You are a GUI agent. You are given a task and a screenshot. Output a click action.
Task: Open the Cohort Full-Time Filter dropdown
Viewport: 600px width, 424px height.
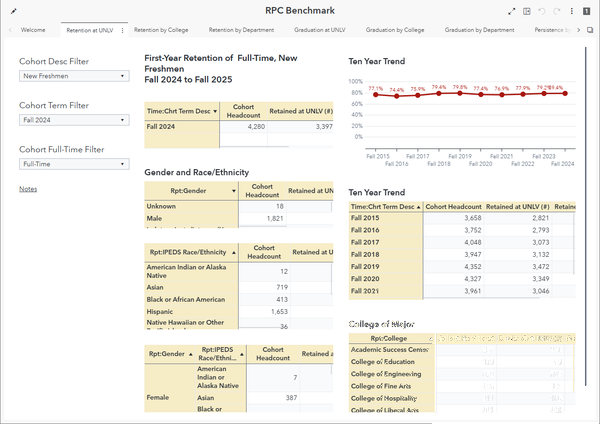[x=74, y=164]
